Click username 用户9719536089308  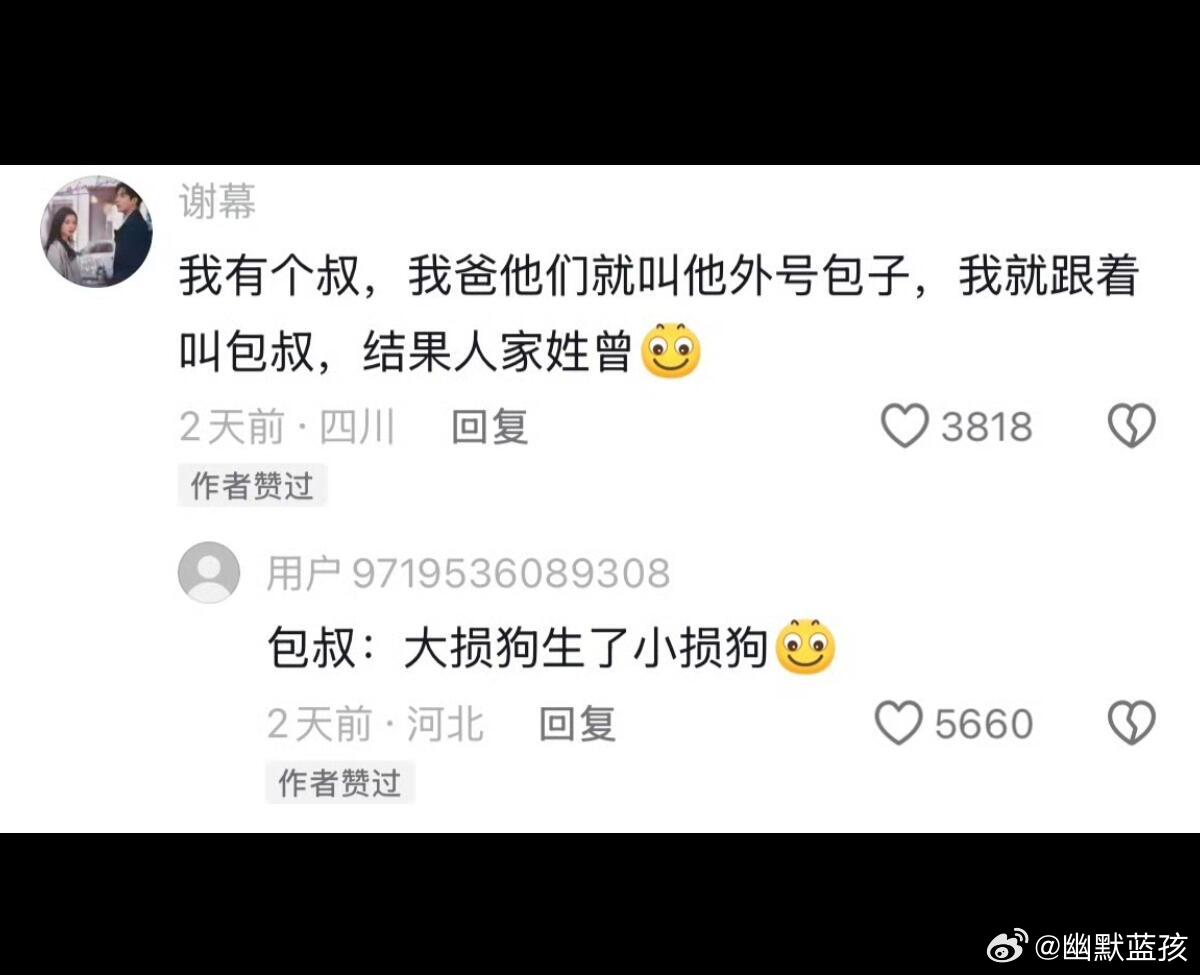468,573
